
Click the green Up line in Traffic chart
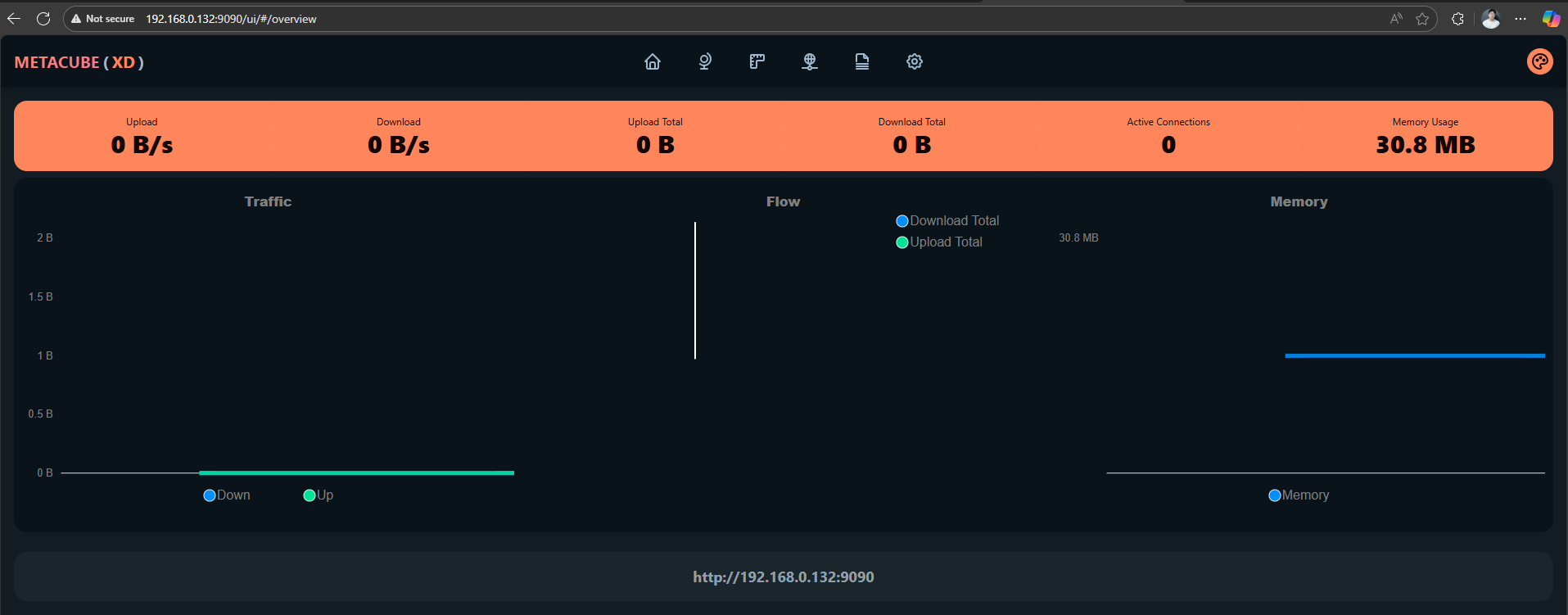point(356,473)
